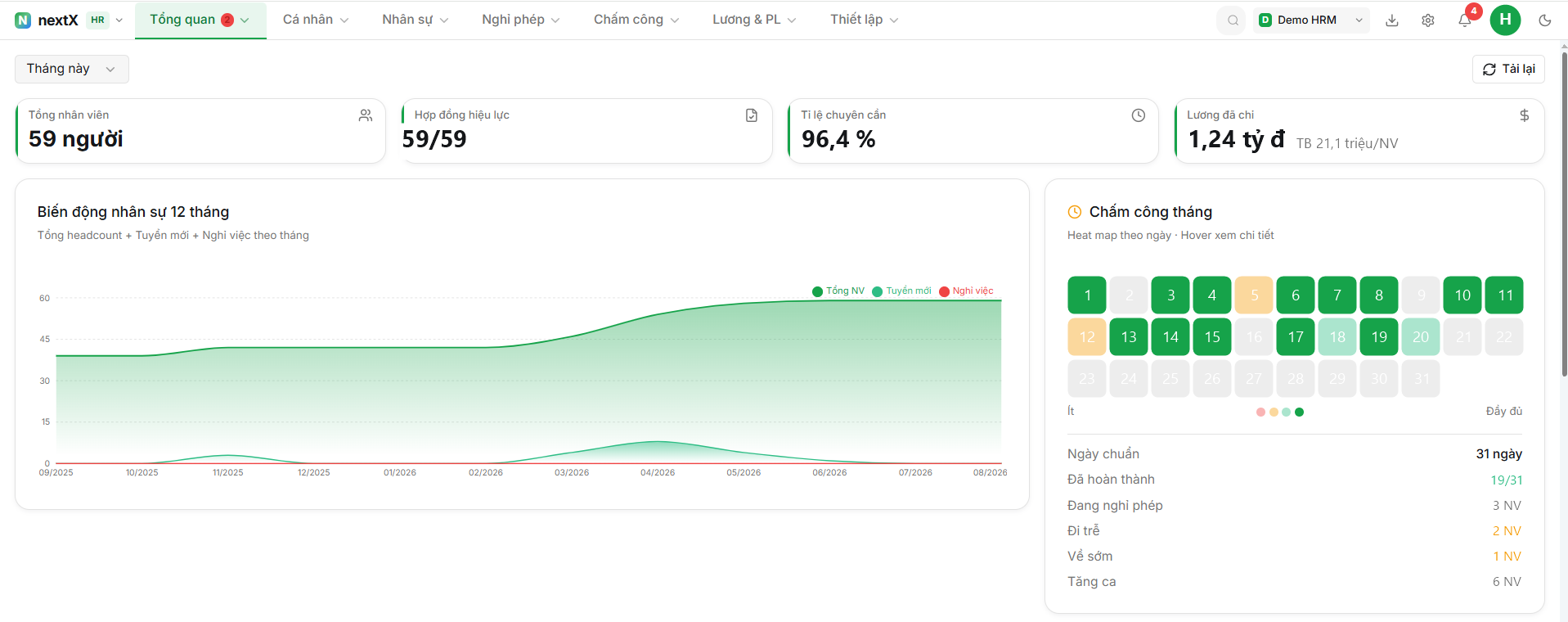Click day 12 heat map cell
The height and width of the screenshot is (622, 1568).
tap(1087, 337)
